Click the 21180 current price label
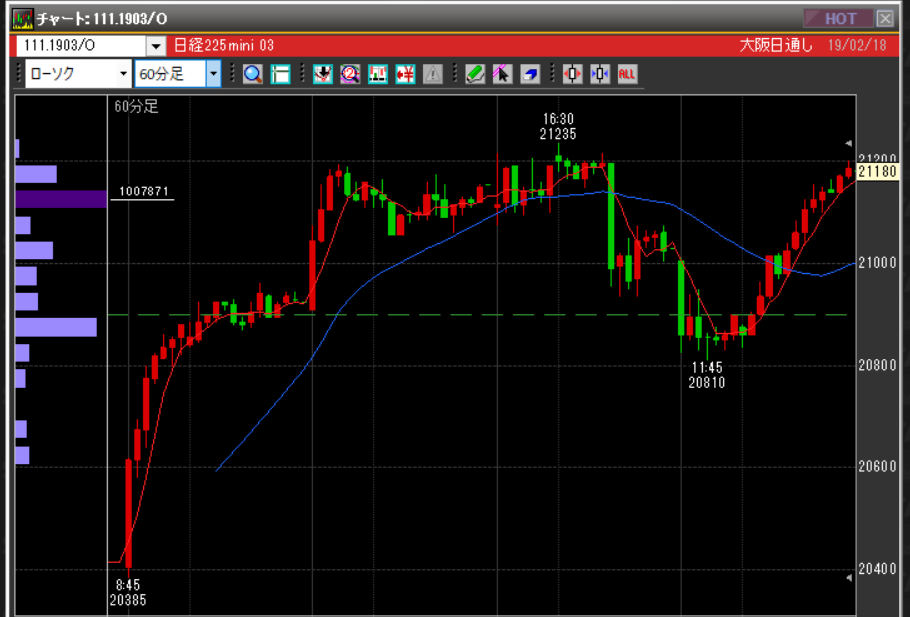The width and height of the screenshot is (910, 617). [877, 171]
